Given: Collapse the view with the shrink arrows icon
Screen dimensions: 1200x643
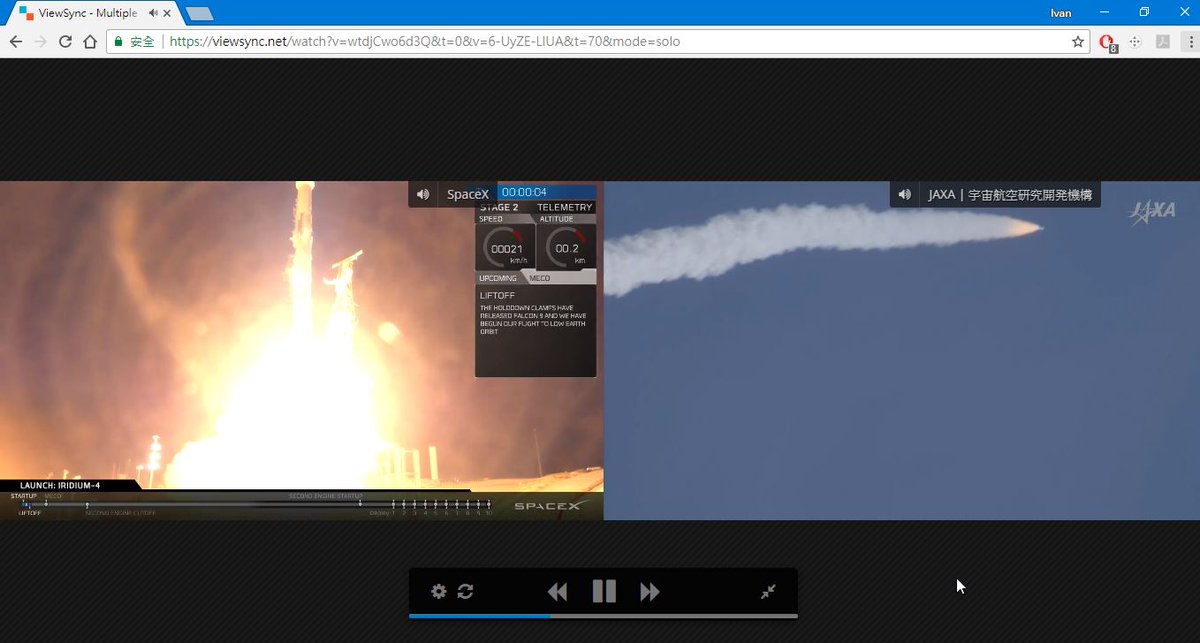Looking at the screenshot, I should point(768,591).
